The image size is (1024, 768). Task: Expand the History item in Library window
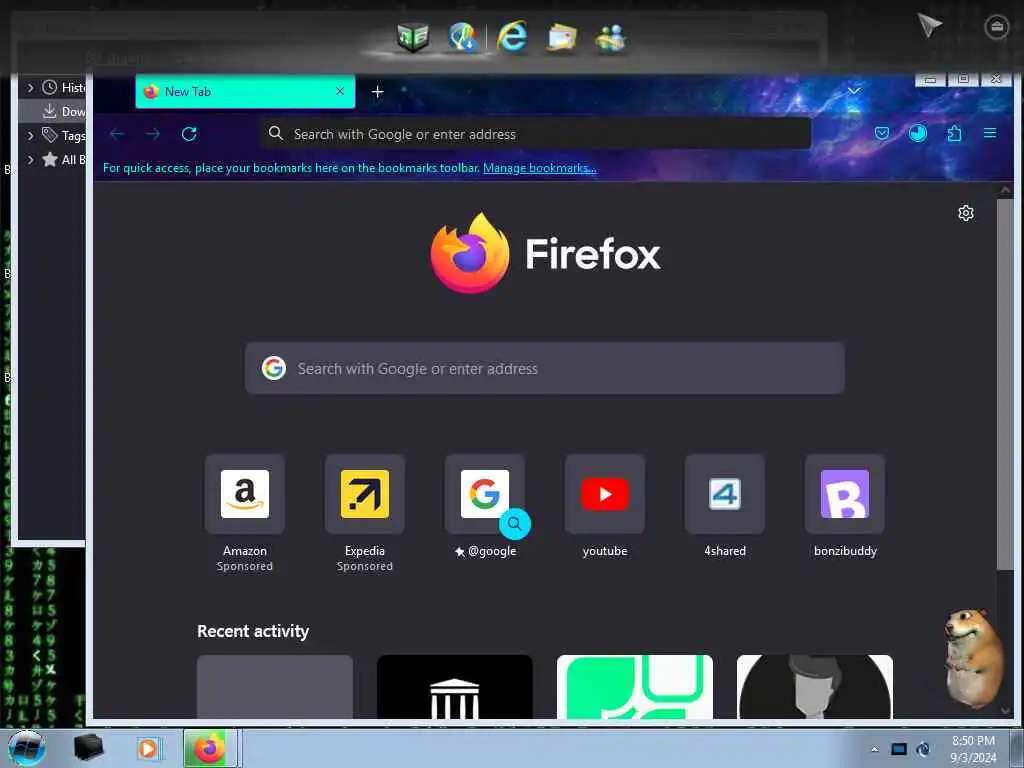pyautogui.click(x=30, y=87)
